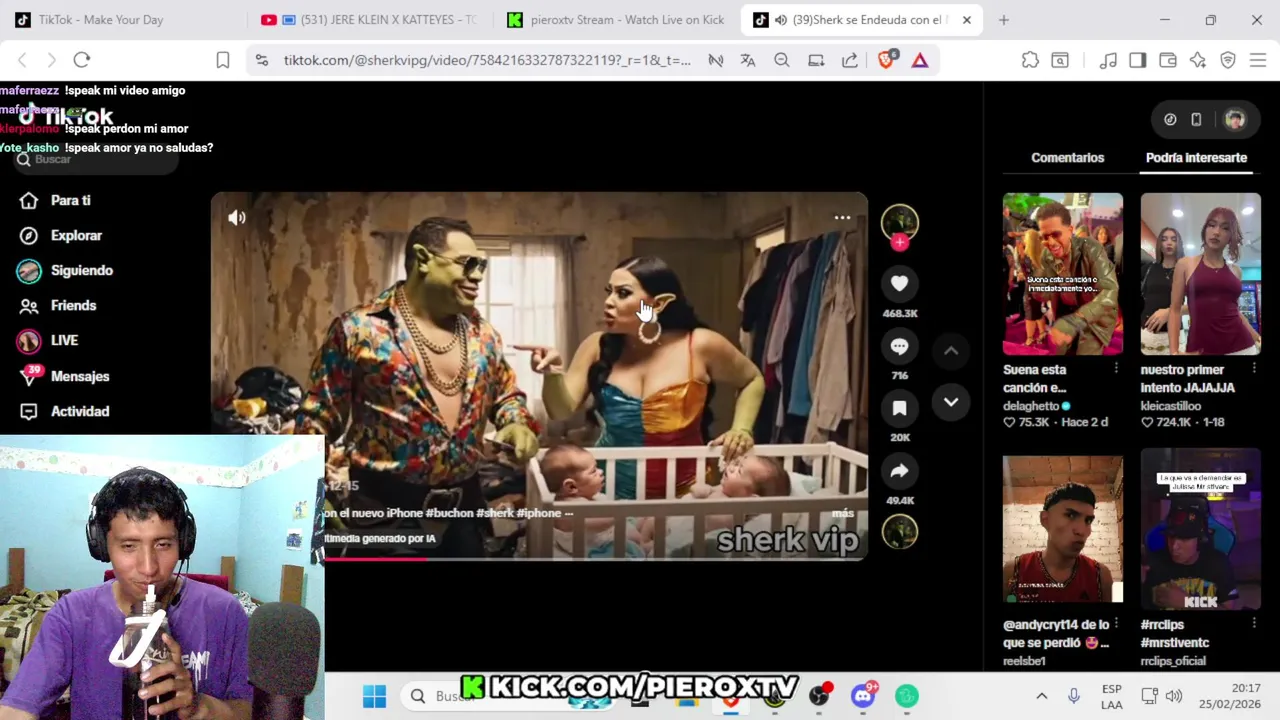Open browser wallet icon

[1167, 60]
